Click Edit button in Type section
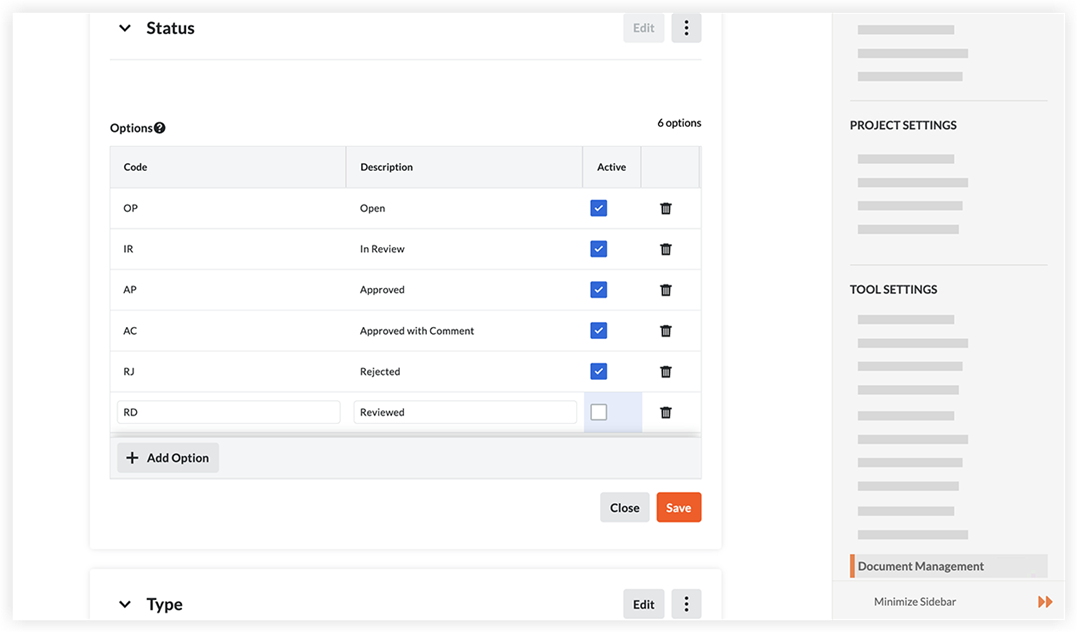Viewport: 1078px width, 633px height. 644,604
